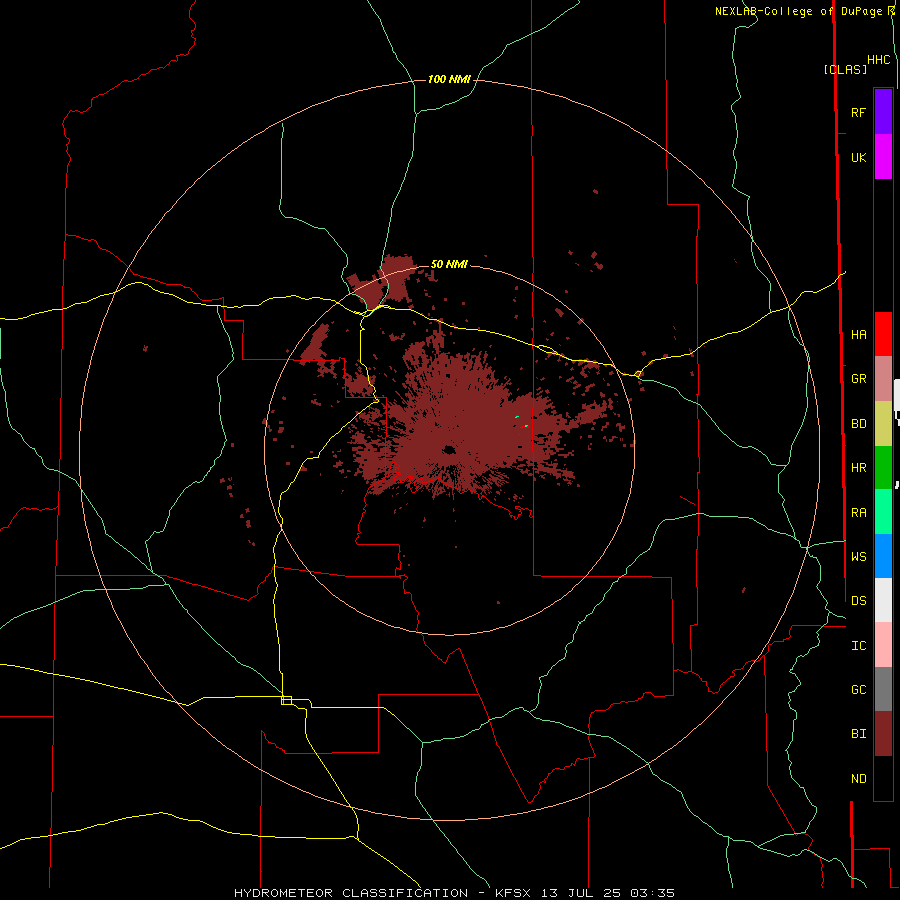
Task: Click the GC legend label
Action: point(858,689)
